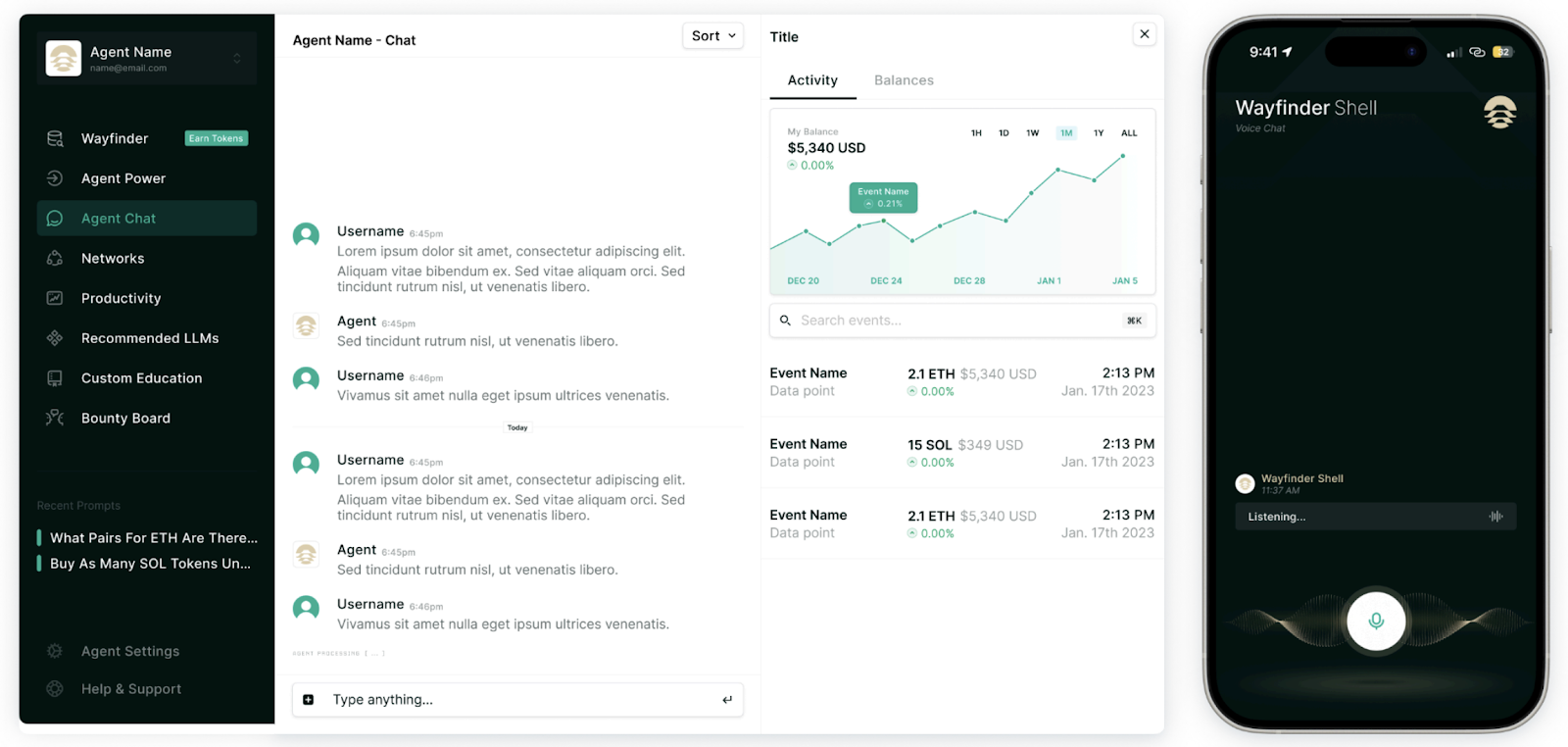Select the ALL chart time range
Viewport: 1568px width, 747px height.
tap(1129, 133)
